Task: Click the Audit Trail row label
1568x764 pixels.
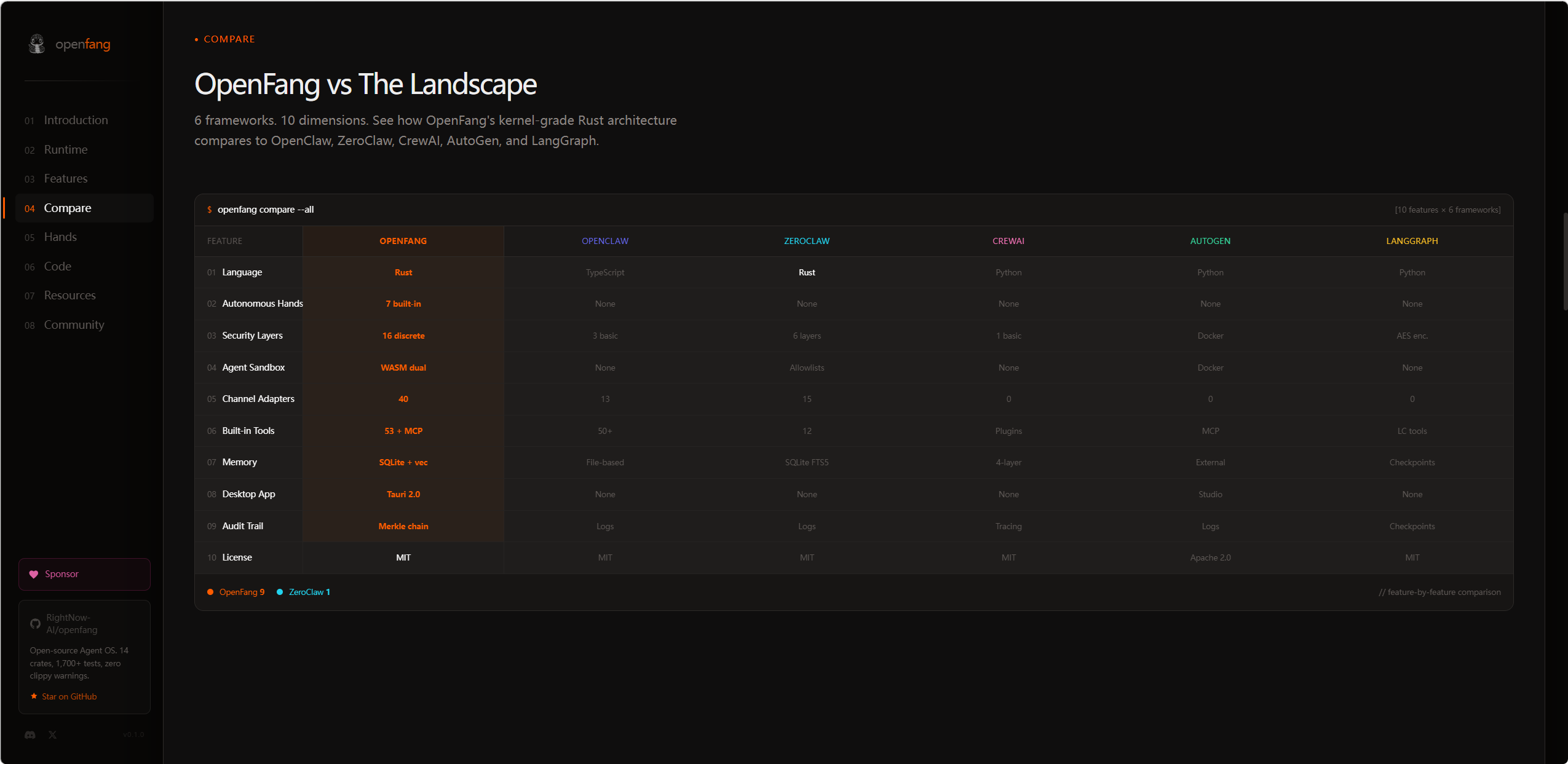Action: click(242, 526)
